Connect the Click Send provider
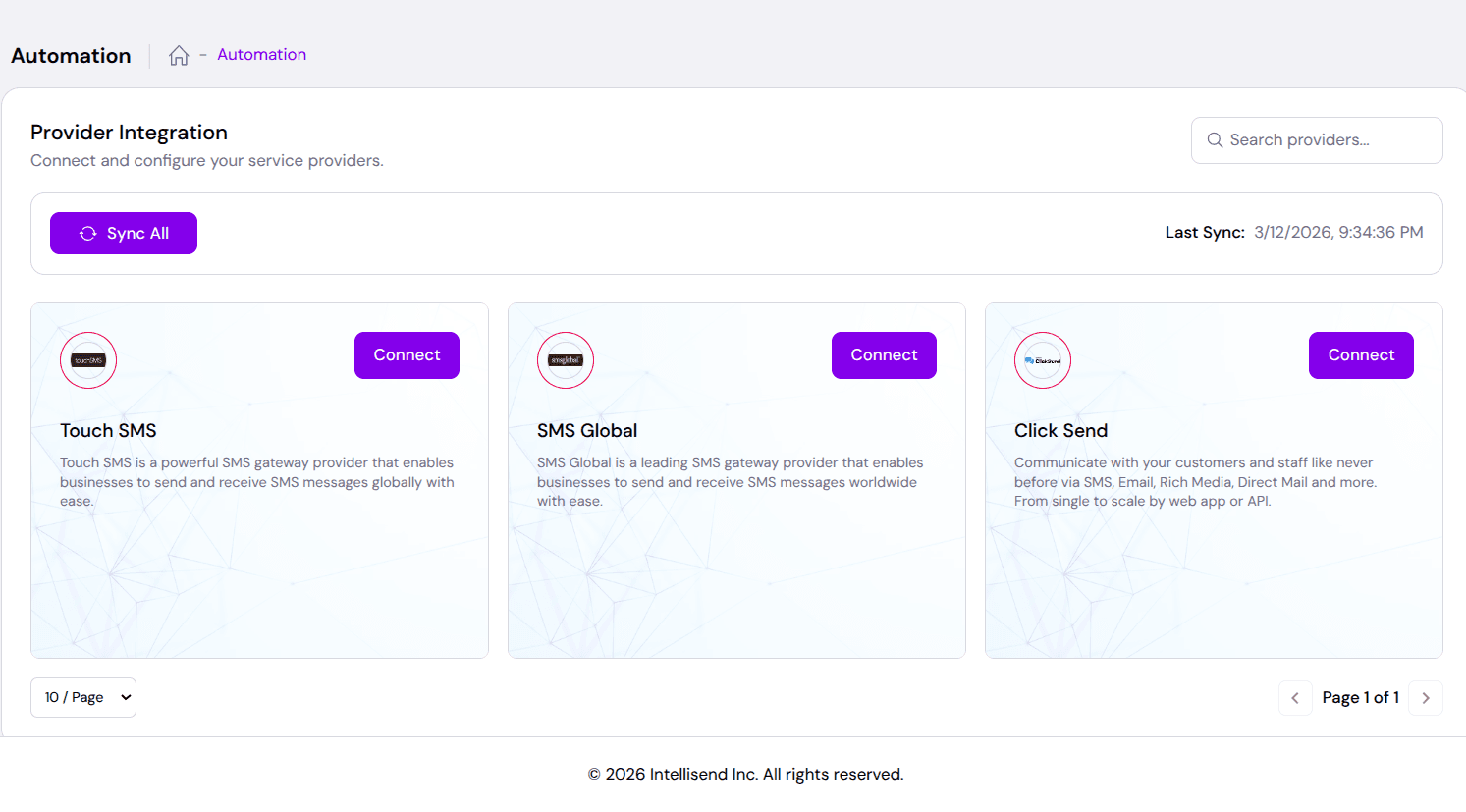 [x=1361, y=355]
